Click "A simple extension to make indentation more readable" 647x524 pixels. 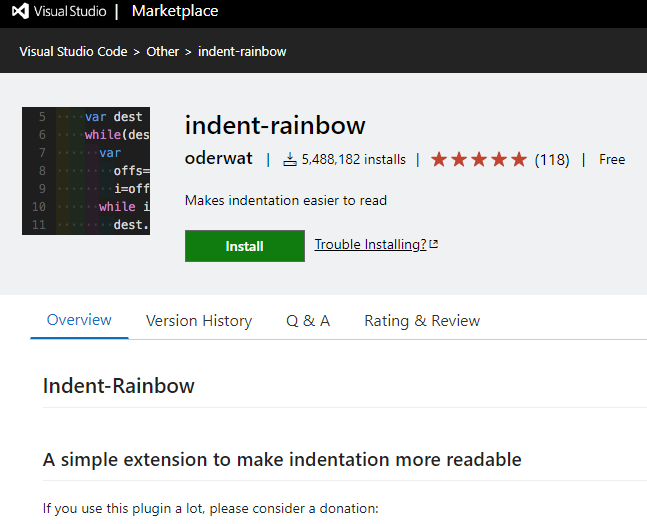point(282,459)
